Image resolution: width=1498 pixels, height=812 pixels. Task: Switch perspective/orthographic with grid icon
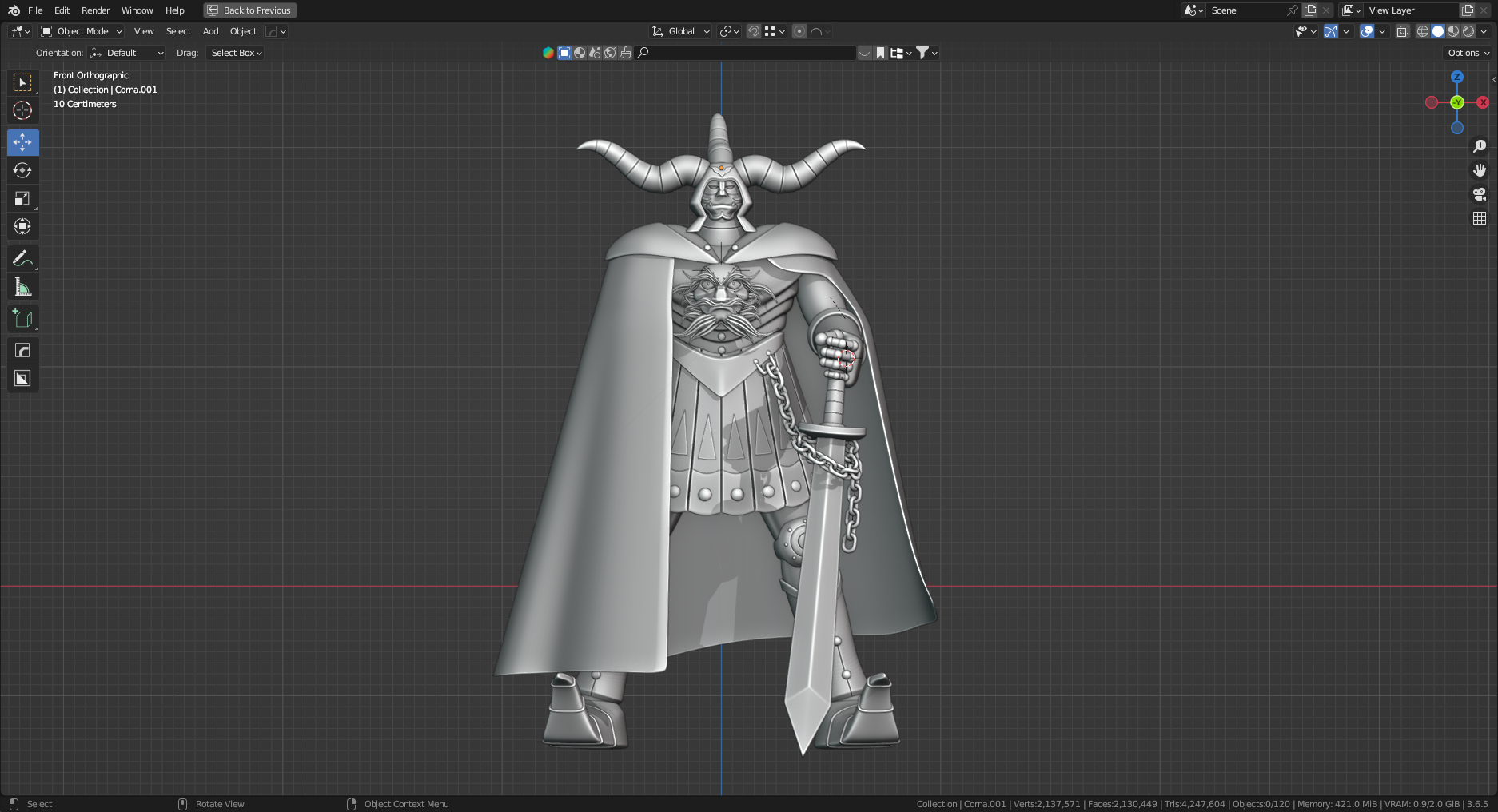point(1480,218)
